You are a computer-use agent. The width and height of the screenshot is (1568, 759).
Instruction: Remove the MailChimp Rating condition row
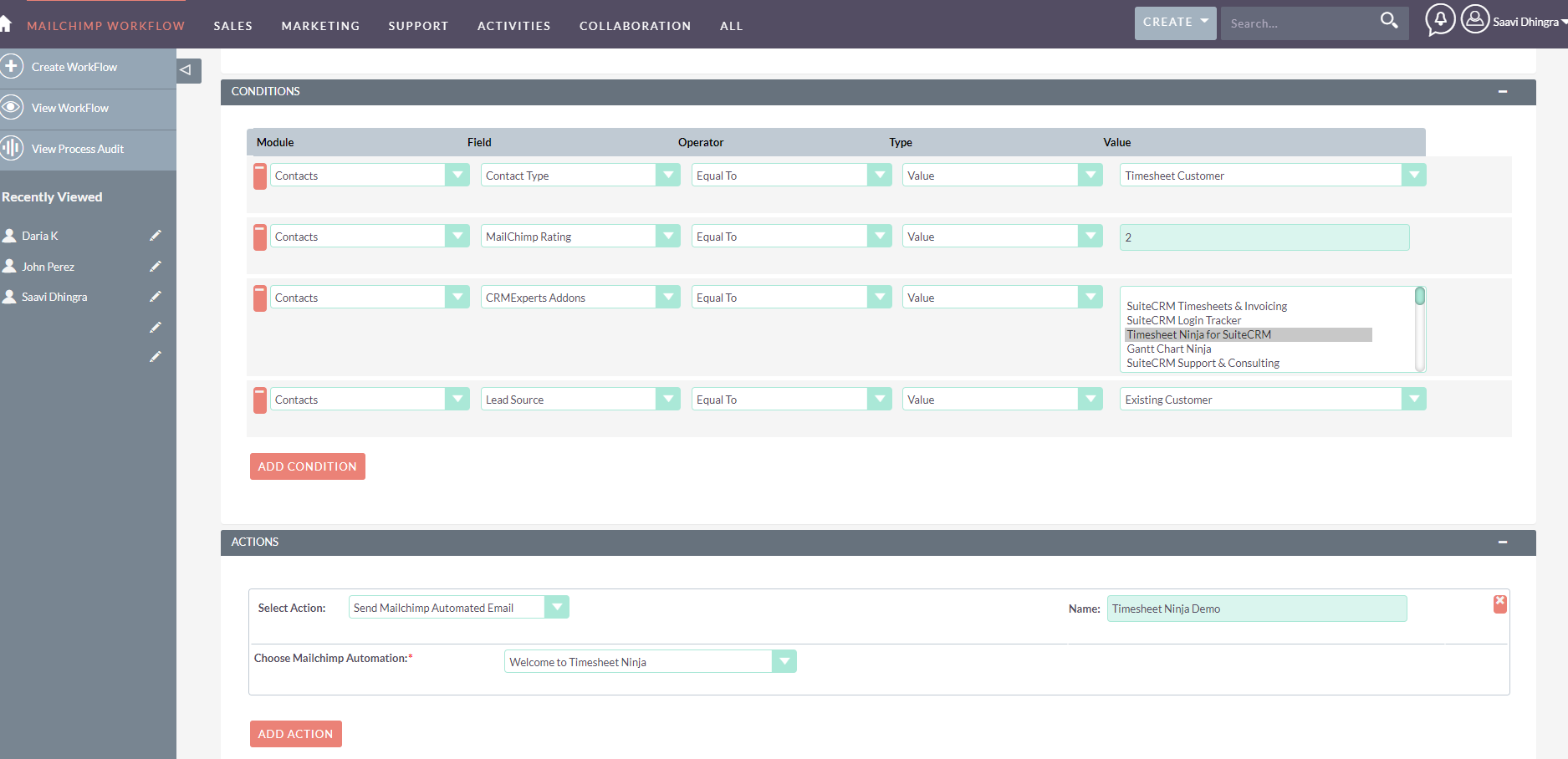[260, 237]
